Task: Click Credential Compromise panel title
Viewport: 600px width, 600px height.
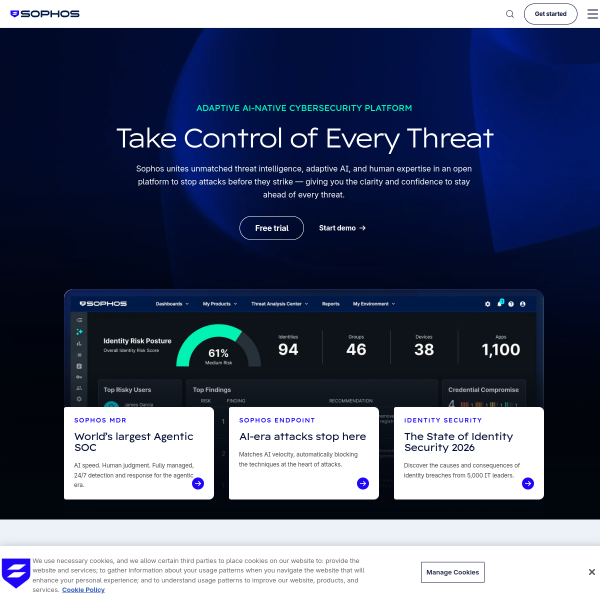Action: pyautogui.click(x=483, y=390)
